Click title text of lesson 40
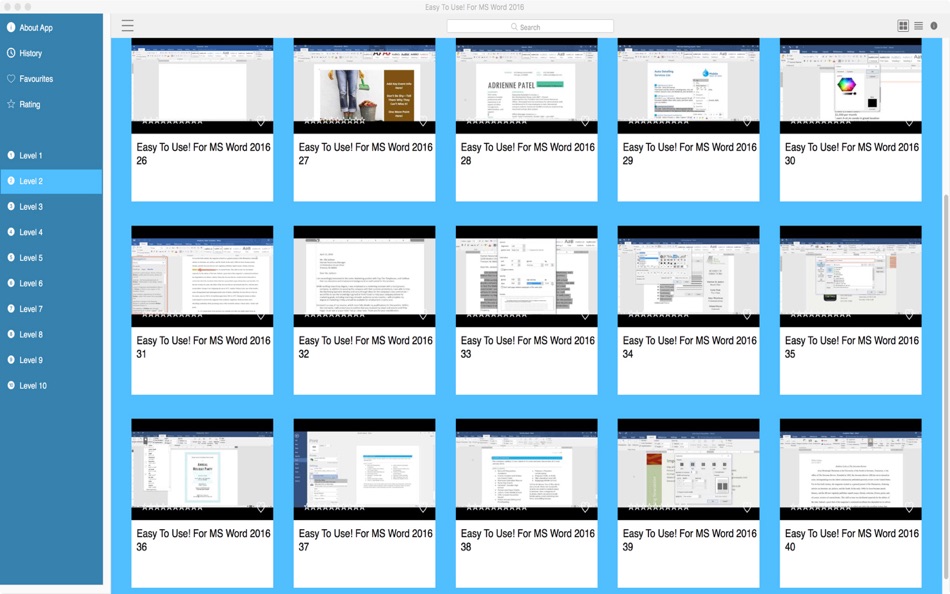This screenshot has width=950, height=594. click(852, 539)
